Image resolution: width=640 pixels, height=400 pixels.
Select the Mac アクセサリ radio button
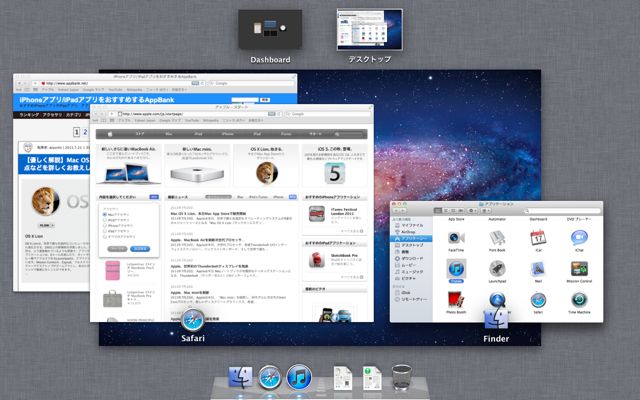tap(105, 214)
